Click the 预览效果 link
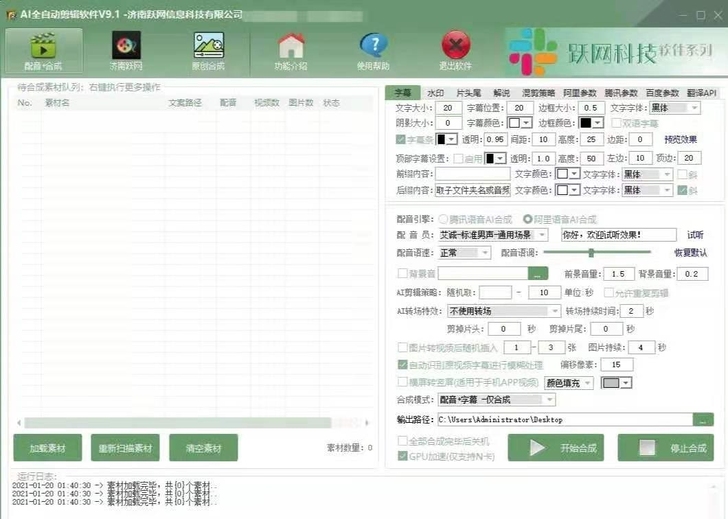Image resolution: width=728 pixels, height=519 pixels. click(x=680, y=139)
